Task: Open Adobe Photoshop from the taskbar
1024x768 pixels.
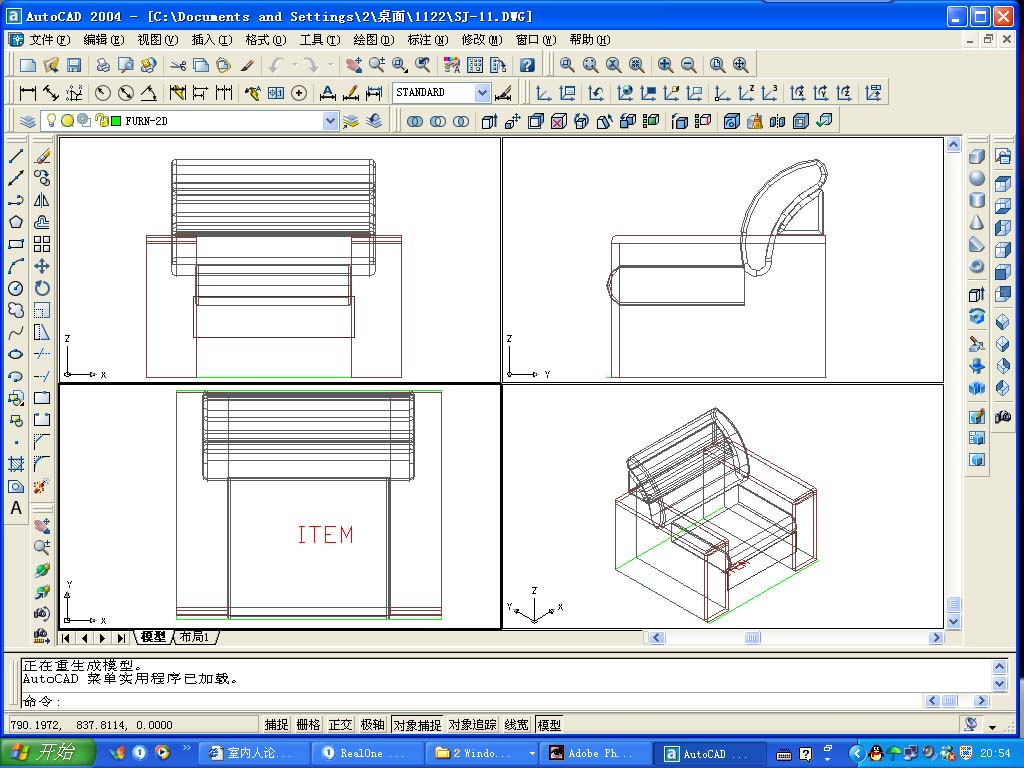Action: click(x=592, y=753)
